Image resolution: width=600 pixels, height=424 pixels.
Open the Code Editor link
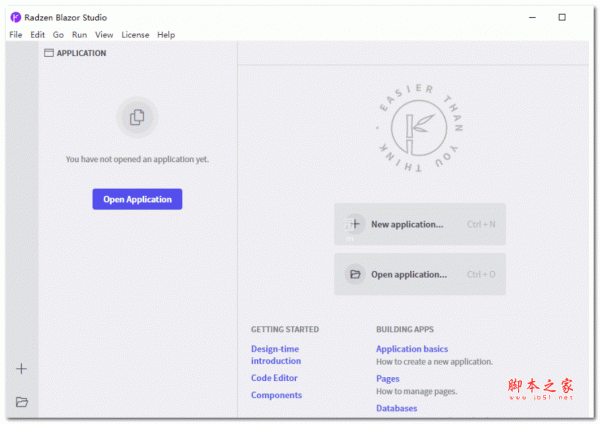click(x=274, y=378)
